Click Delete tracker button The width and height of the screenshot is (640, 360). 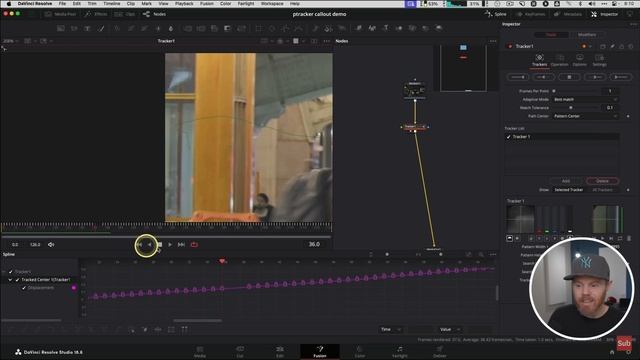click(x=602, y=181)
